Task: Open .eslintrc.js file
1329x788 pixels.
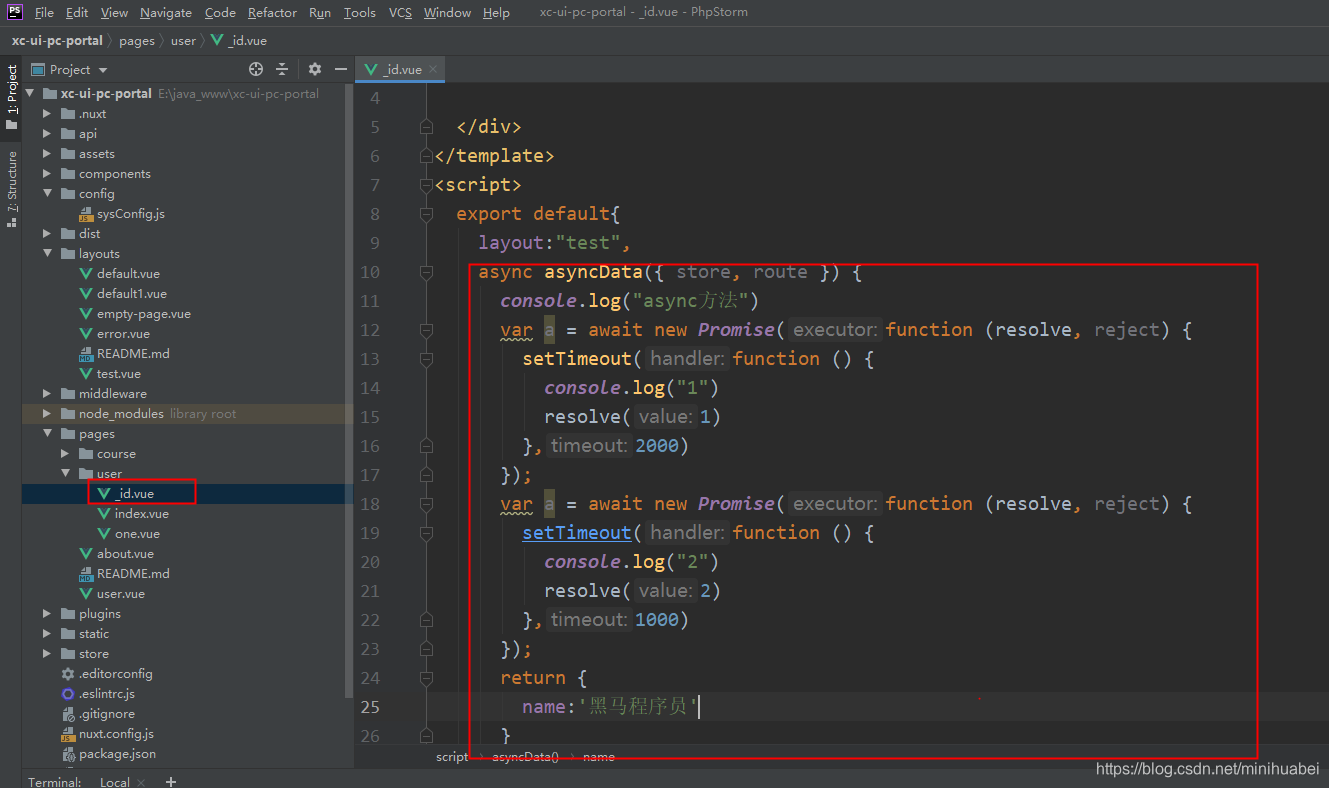Action: coord(106,693)
